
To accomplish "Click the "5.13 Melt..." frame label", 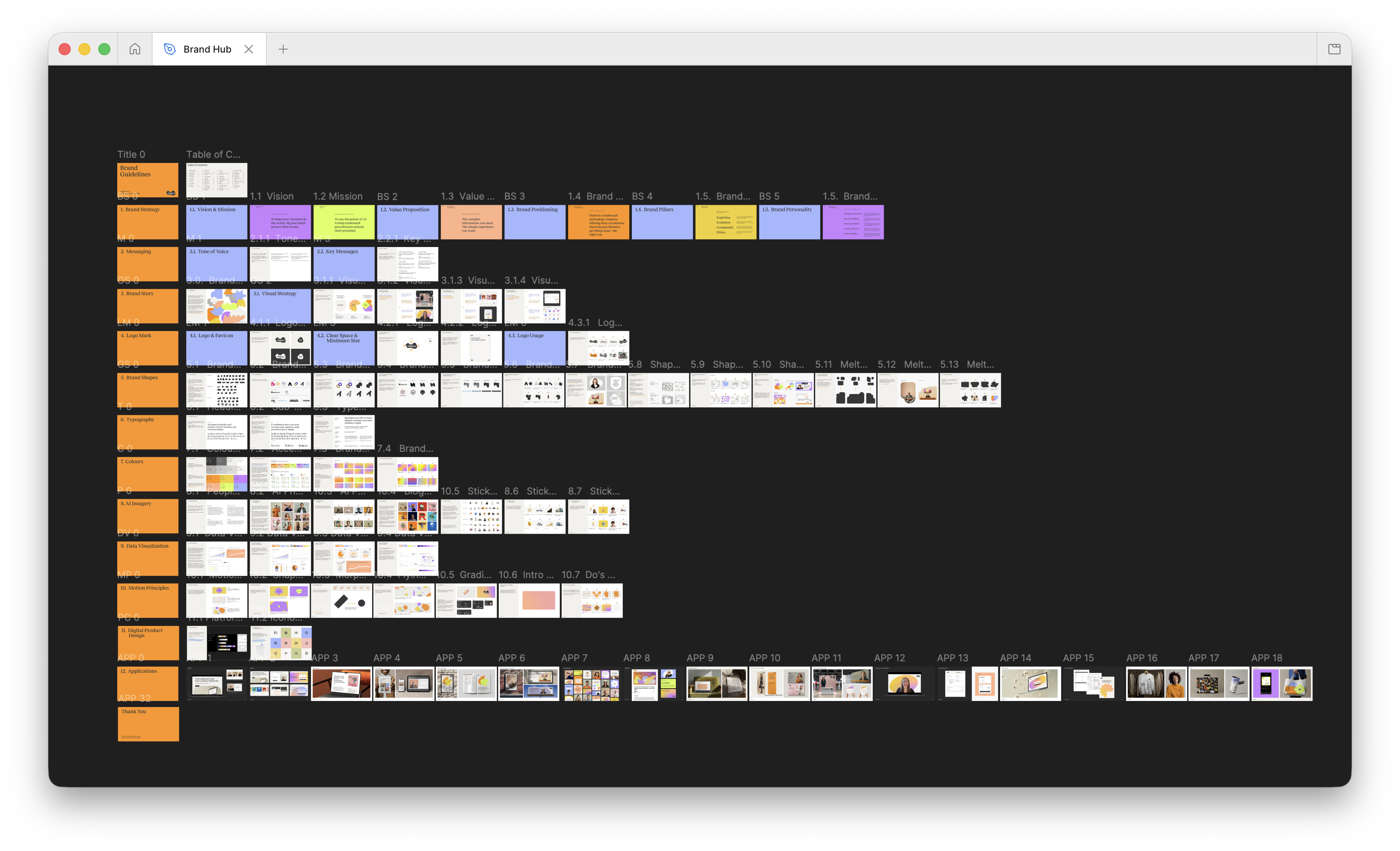I will [967, 364].
